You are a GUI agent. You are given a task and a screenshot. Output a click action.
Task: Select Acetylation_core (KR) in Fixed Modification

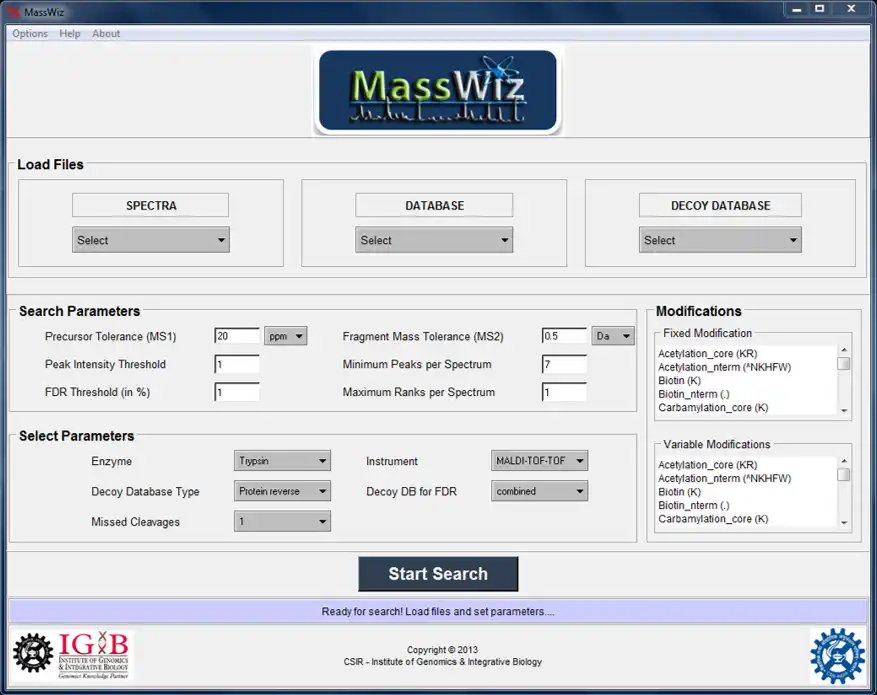click(708, 353)
